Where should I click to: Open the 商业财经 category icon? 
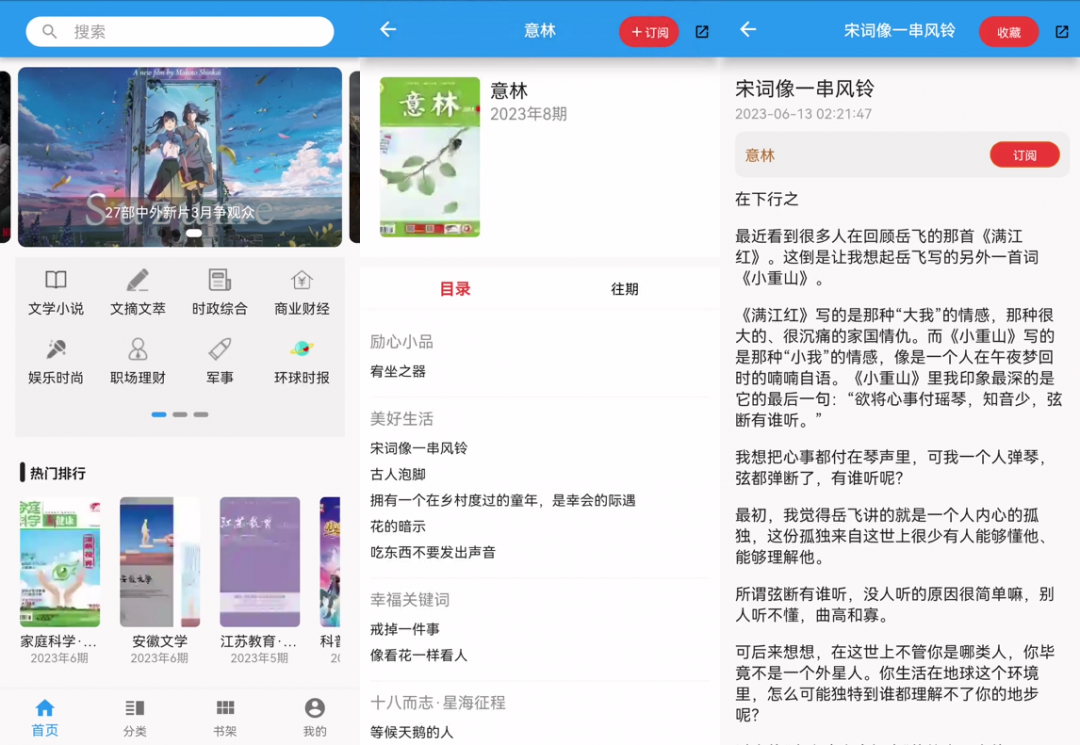[x=302, y=281]
